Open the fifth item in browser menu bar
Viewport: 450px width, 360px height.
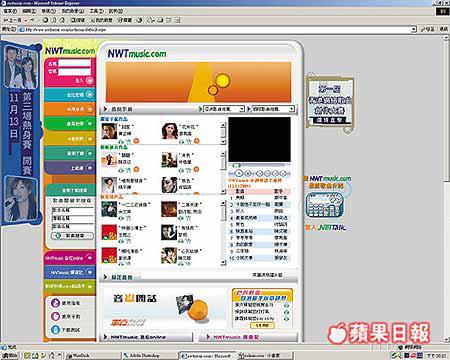point(96,11)
